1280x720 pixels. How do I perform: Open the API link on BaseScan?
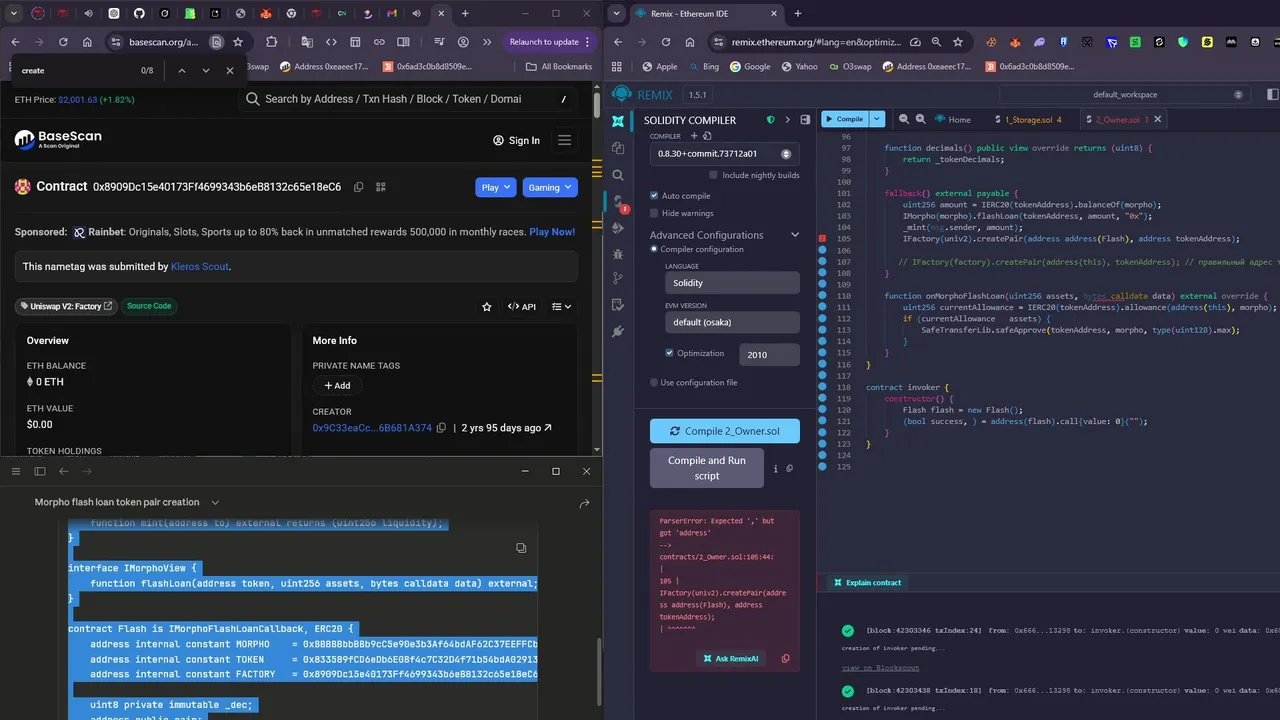coord(522,307)
